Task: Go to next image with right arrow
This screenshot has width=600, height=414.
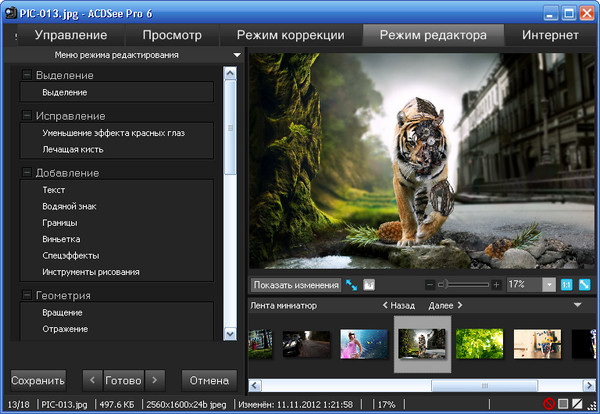Action: [154, 380]
